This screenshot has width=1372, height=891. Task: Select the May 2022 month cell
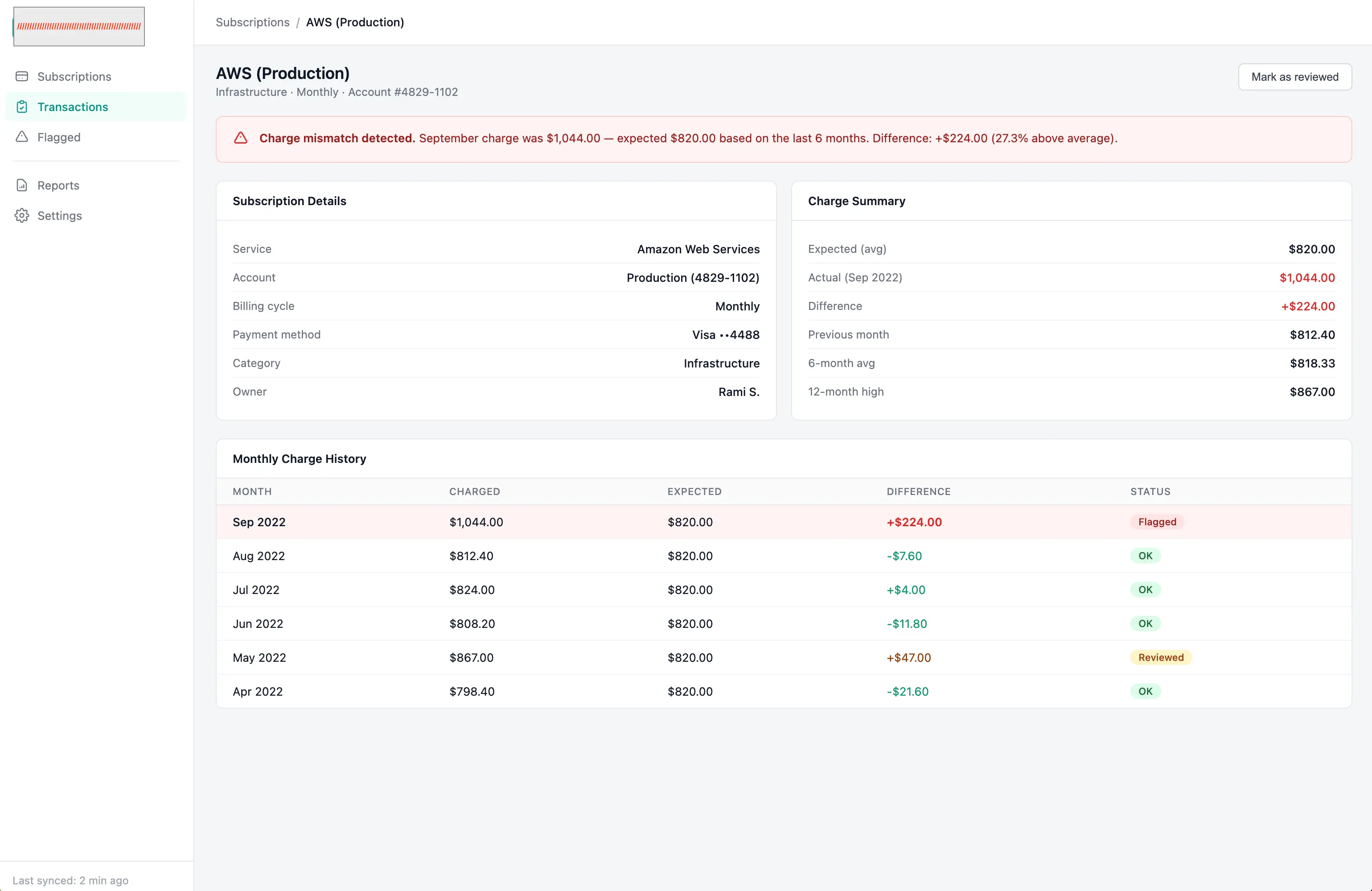coord(259,657)
